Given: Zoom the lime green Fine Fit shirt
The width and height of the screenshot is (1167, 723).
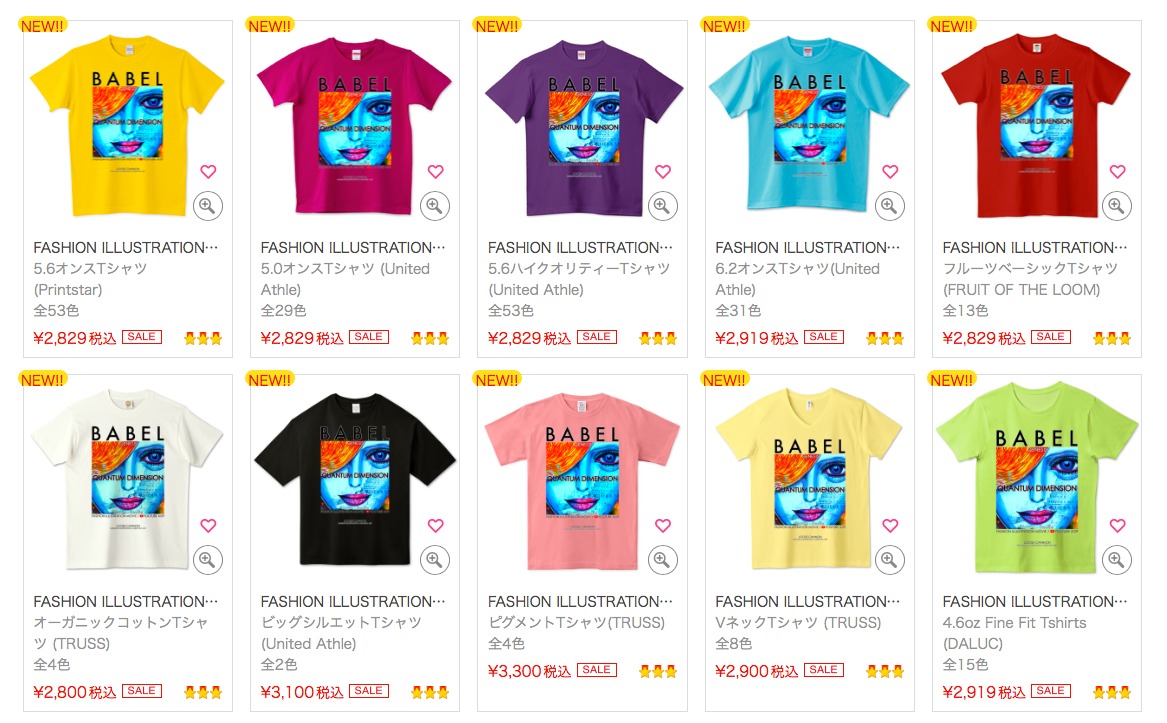Looking at the screenshot, I should (1117, 560).
